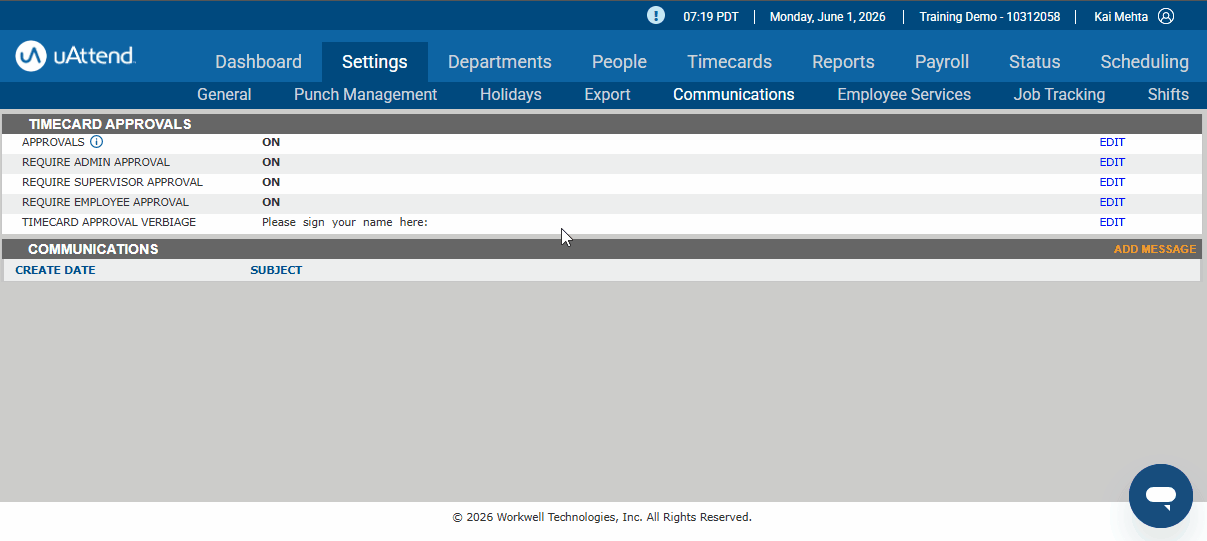Edit the Approvals setting
Screen dimensions: 1207x541
[x=1112, y=142]
